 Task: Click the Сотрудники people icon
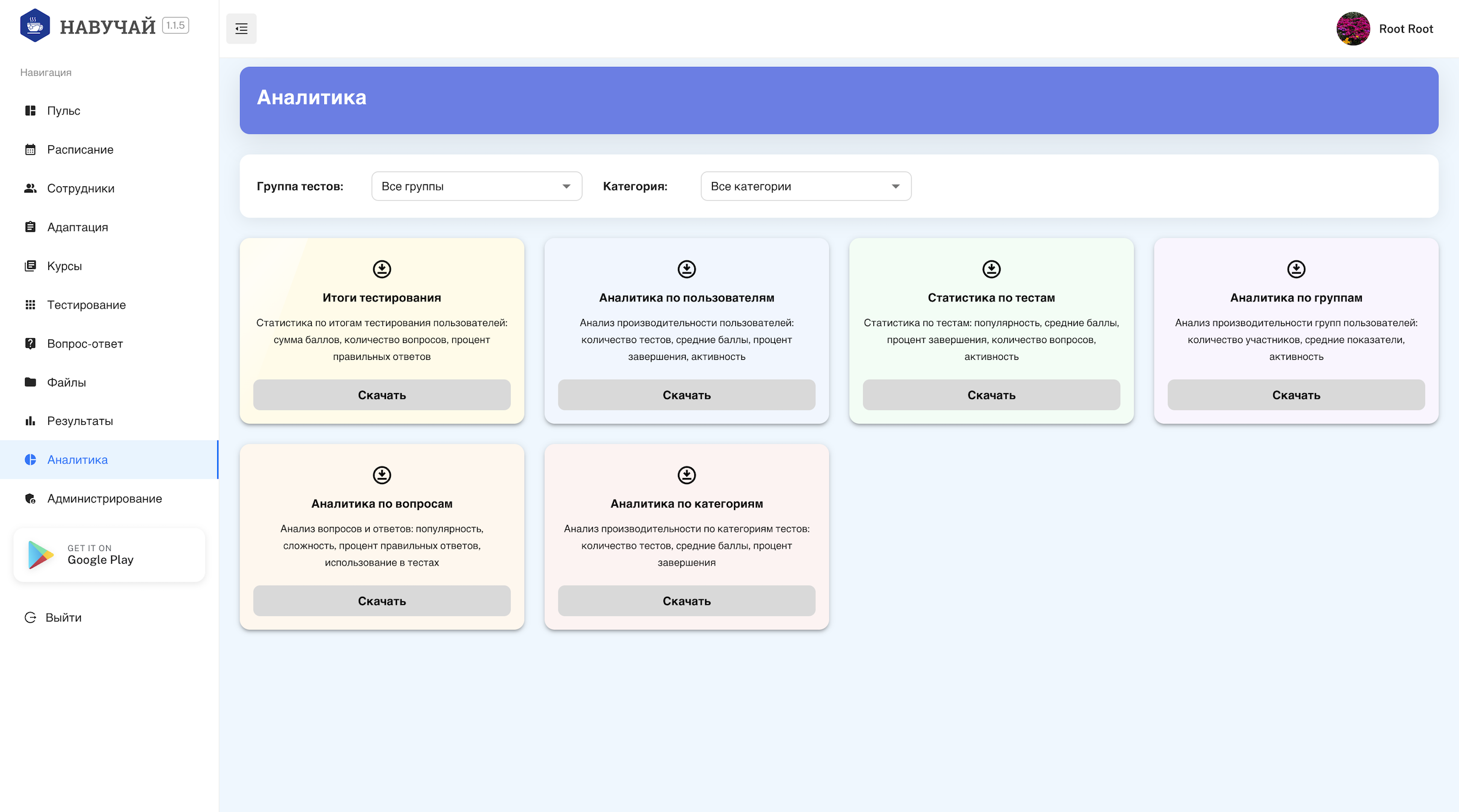click(x=30, y=188)
